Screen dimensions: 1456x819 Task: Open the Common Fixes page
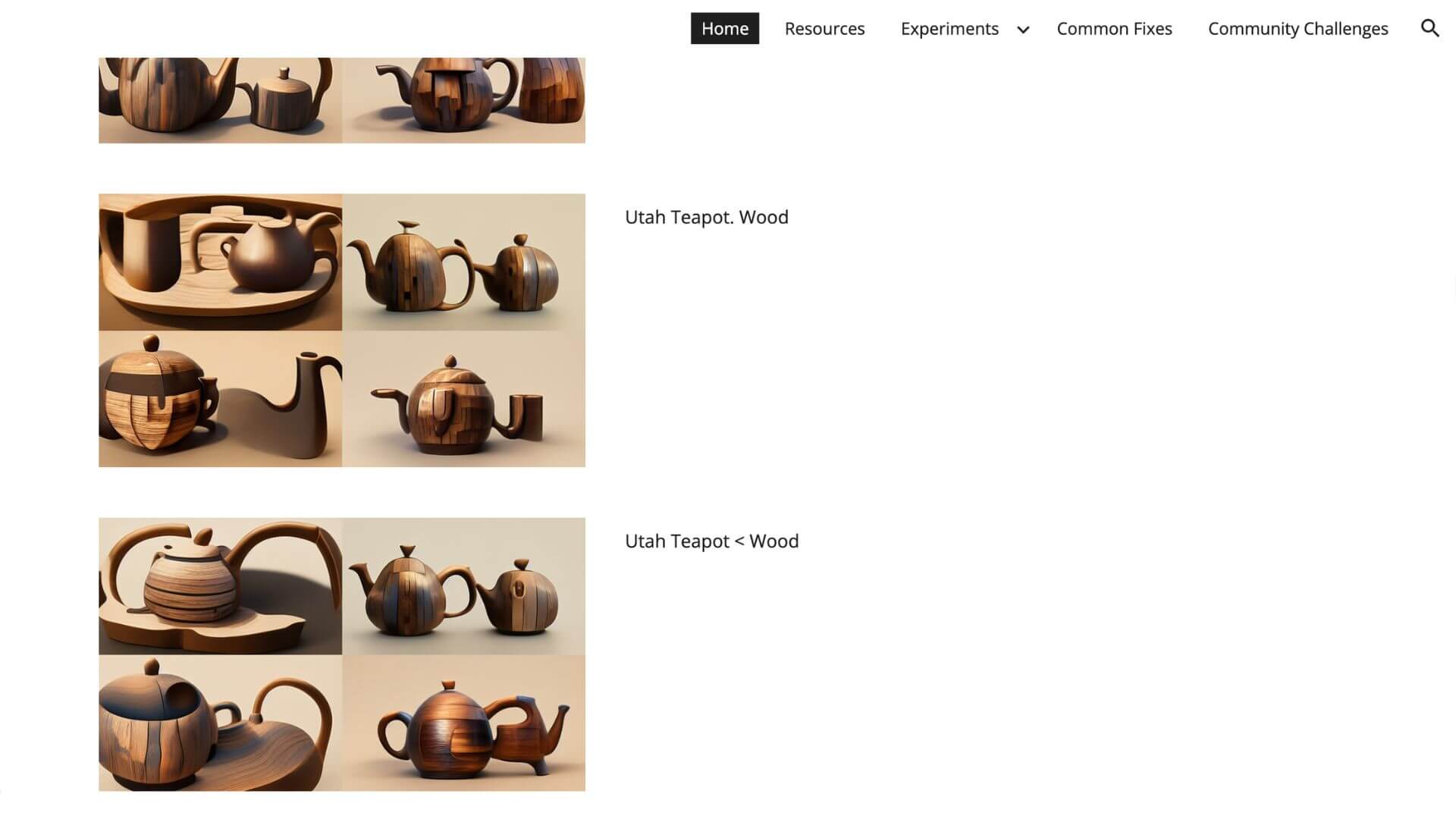[1114, 29]
